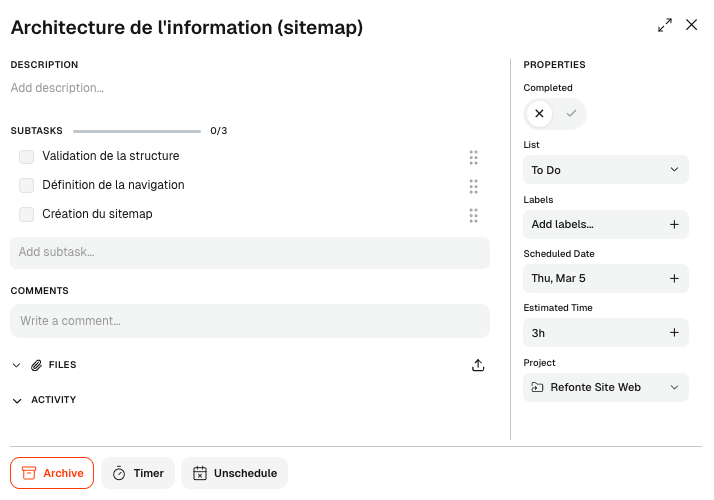Click drag handle for Création du sitemap

pos(473,215)
